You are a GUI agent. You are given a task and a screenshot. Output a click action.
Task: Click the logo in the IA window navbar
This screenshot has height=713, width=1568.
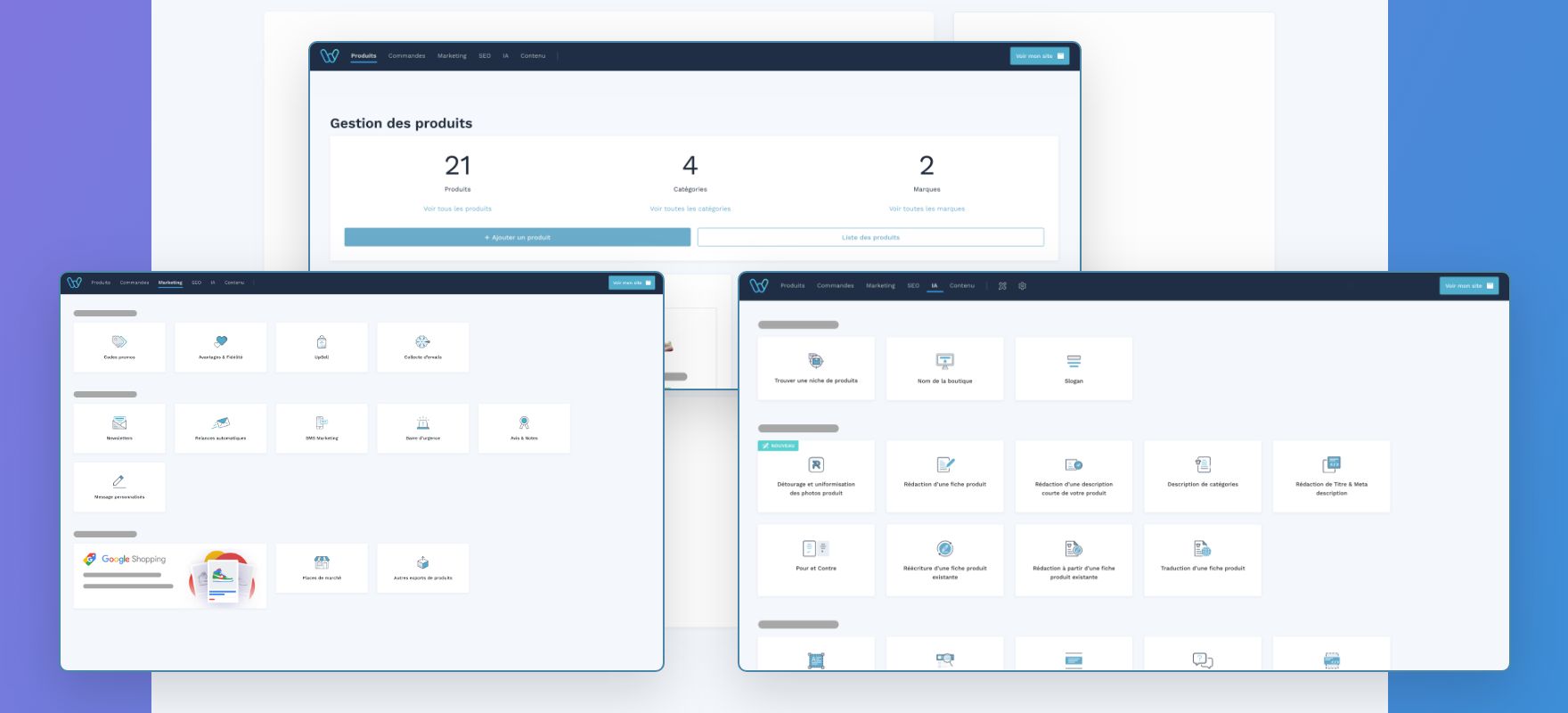pyautogui.click(x=759, y=286)
